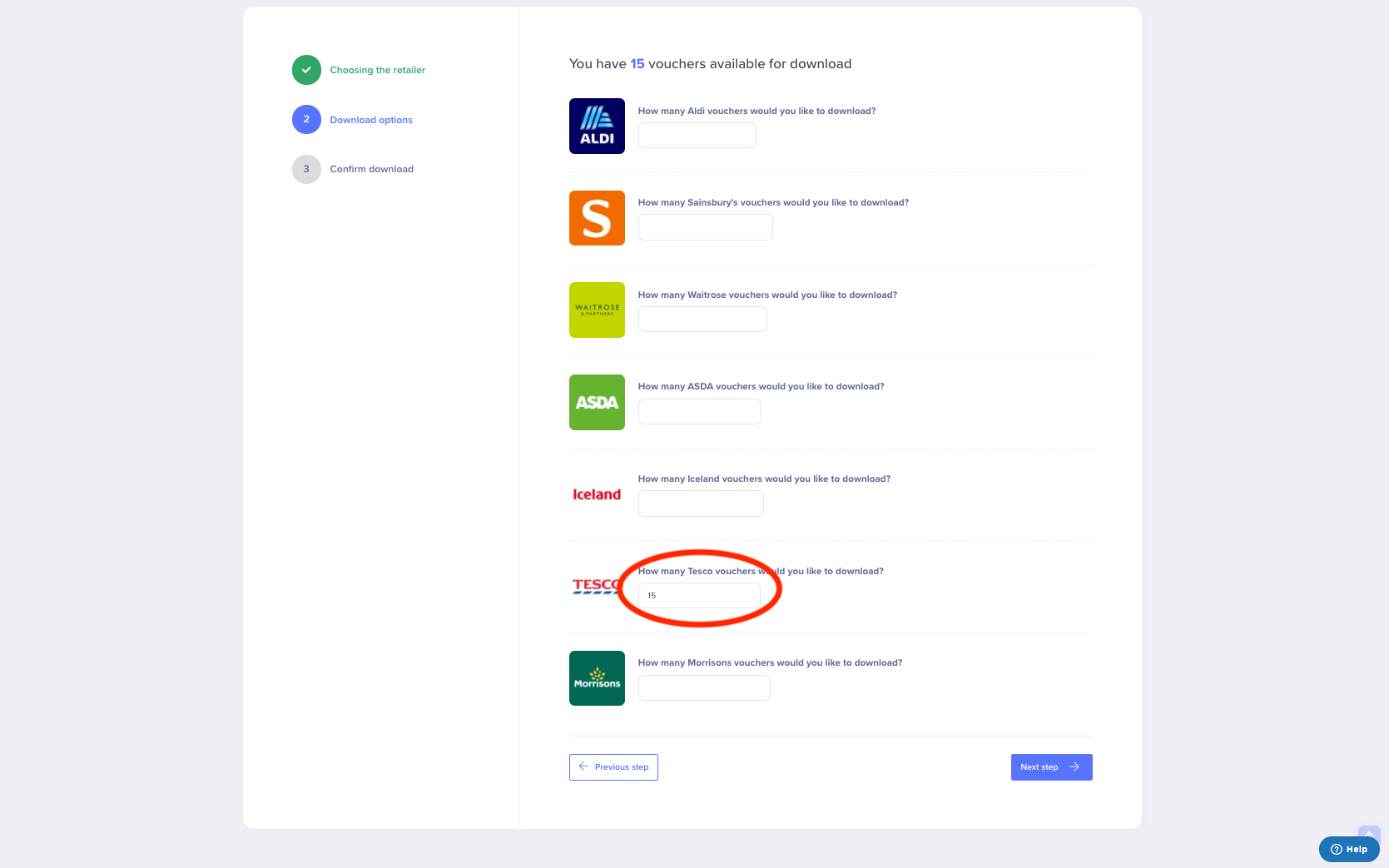Go back with Previous step button

[x=613, y=767]
